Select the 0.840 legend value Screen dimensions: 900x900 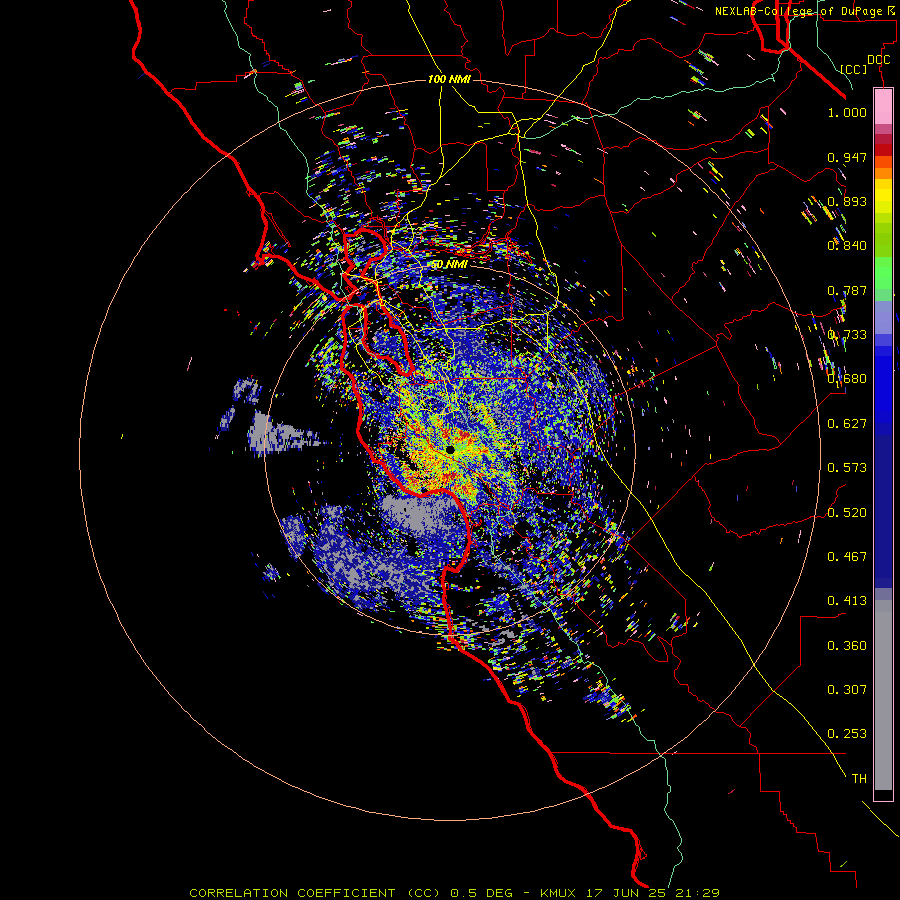tap(847, 246)
